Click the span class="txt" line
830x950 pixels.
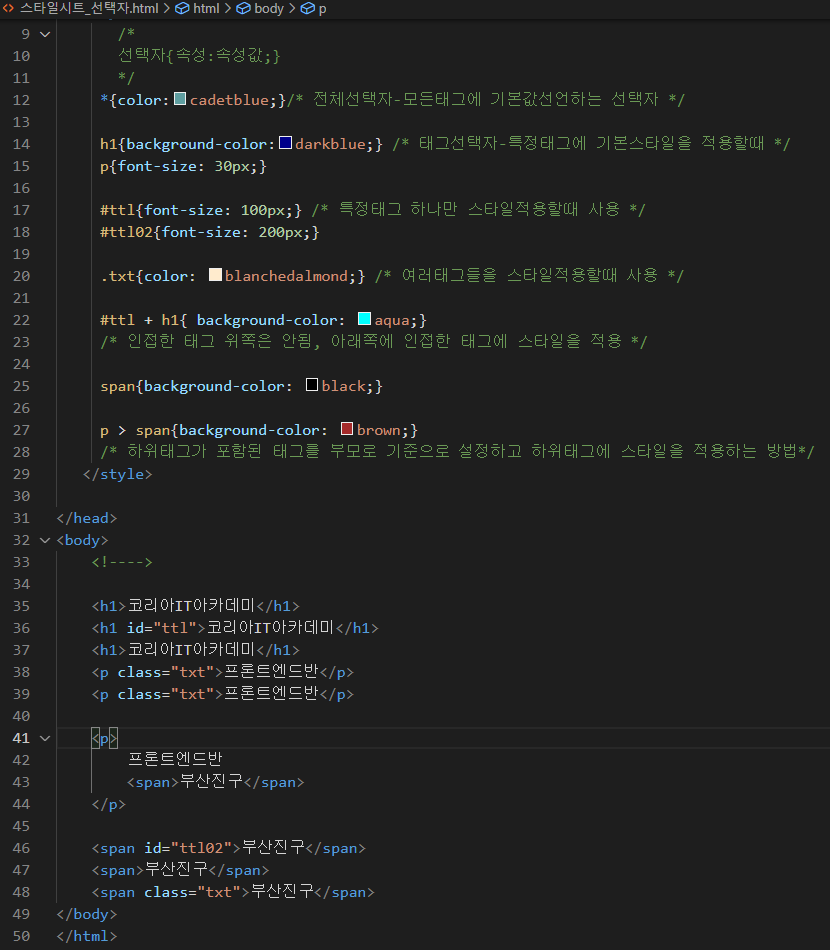[233, 892]
